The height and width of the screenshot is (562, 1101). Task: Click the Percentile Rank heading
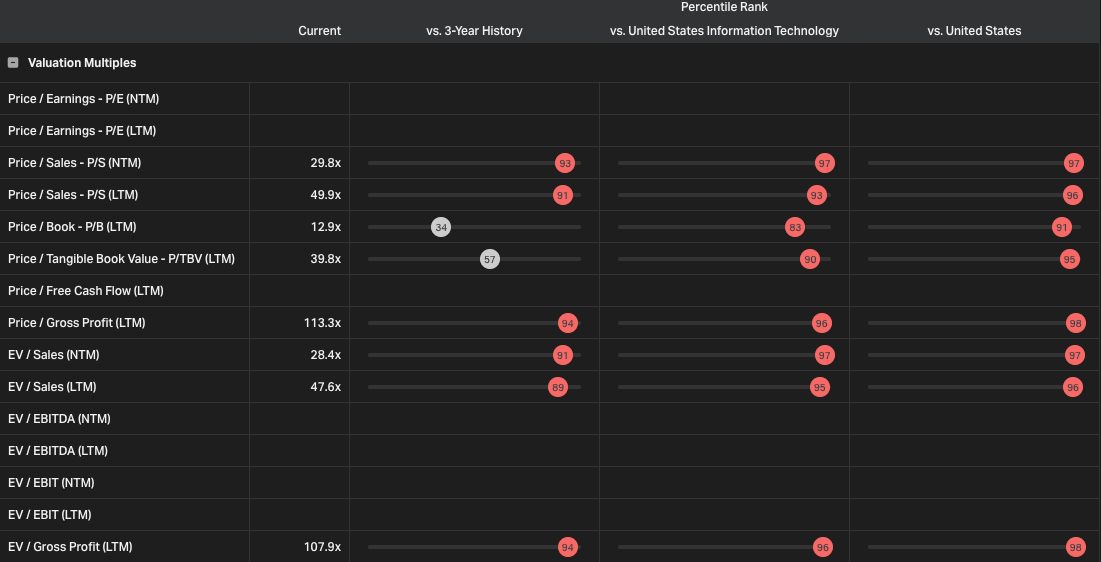724,7
